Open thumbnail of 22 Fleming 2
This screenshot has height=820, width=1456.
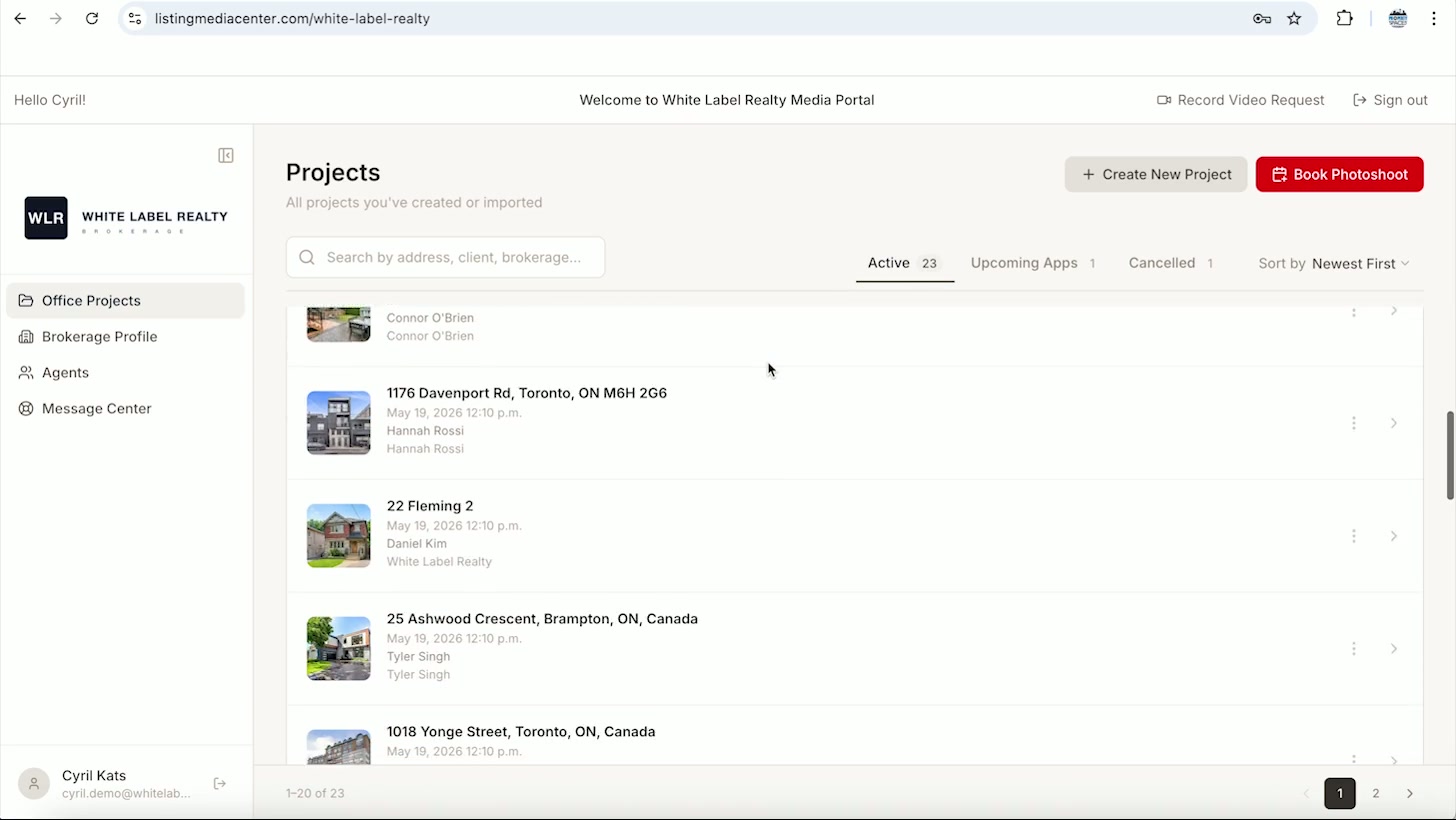click(338, 536)
